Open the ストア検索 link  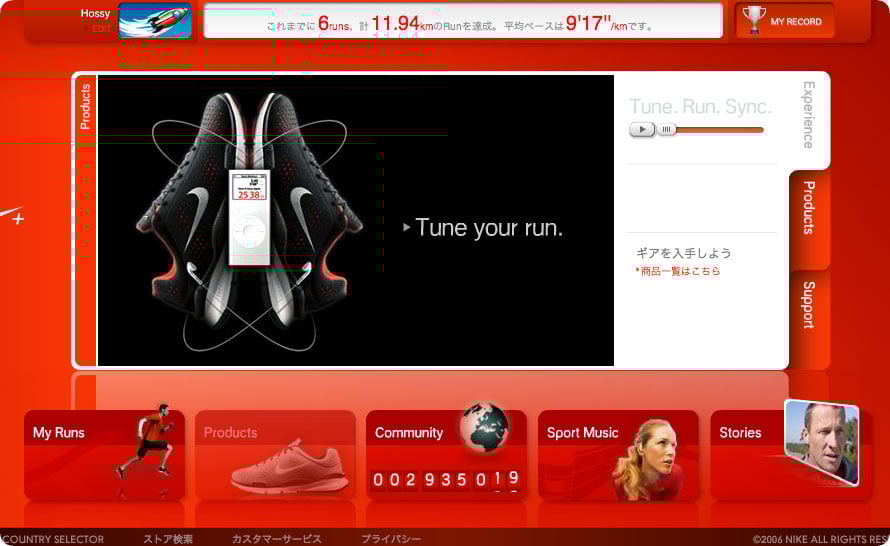click(168, 539)
